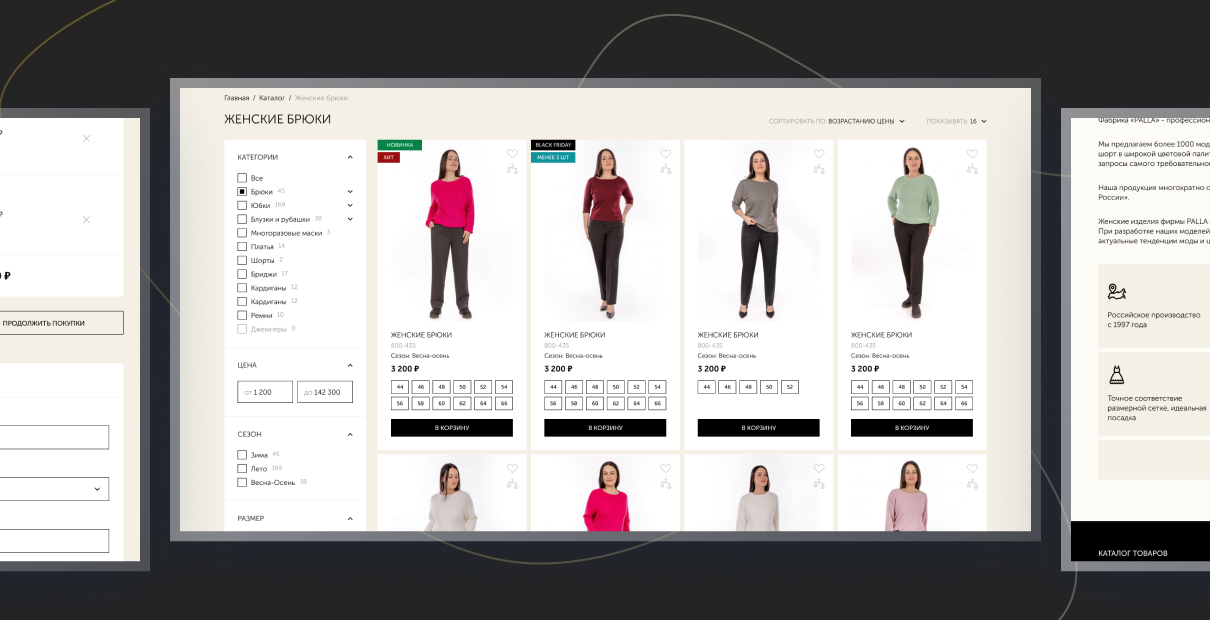Add burgundy top product В КОРЗИНУ
Screen dimensions: 1210x620
[605, 428]
